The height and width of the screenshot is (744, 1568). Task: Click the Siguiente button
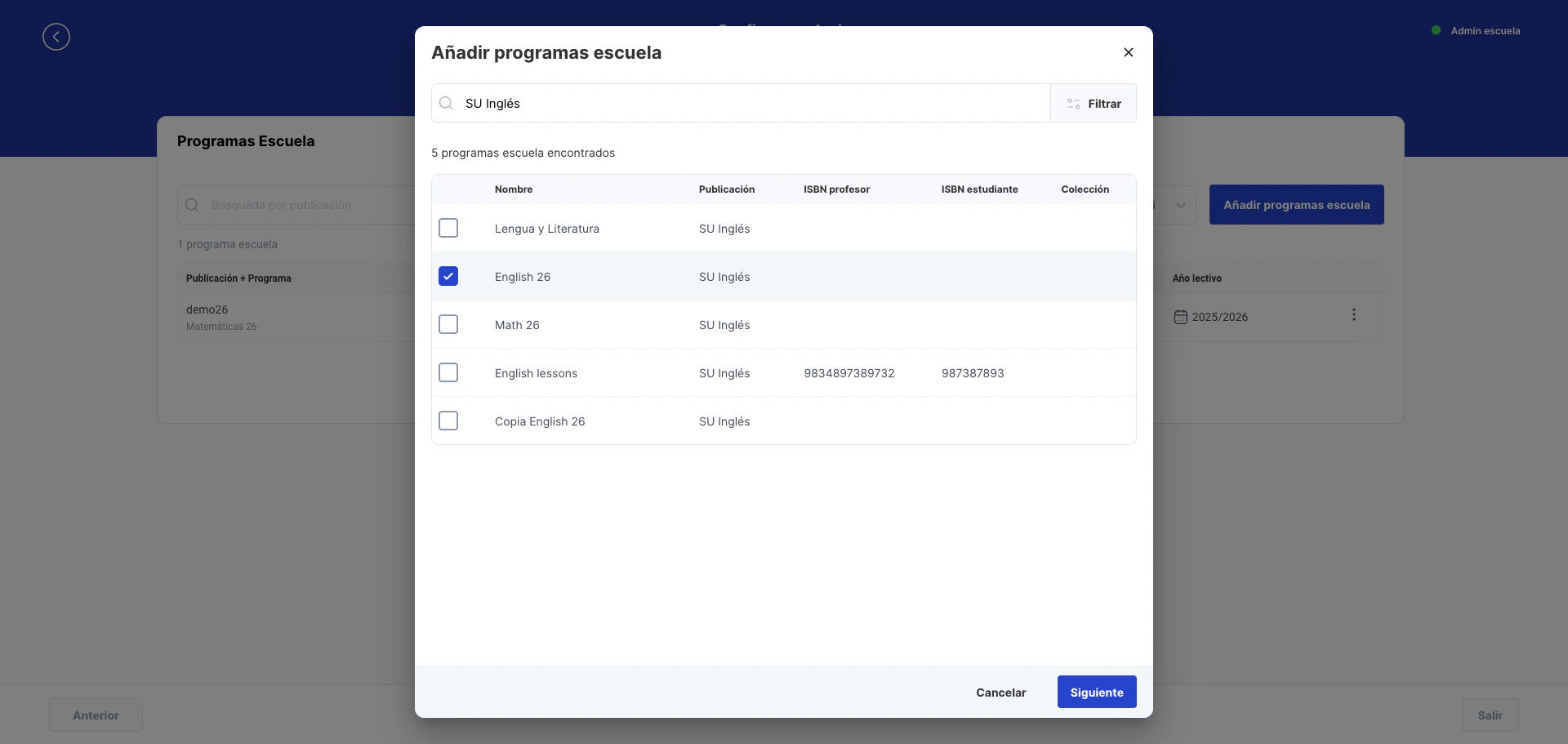tap(1097, 692)
